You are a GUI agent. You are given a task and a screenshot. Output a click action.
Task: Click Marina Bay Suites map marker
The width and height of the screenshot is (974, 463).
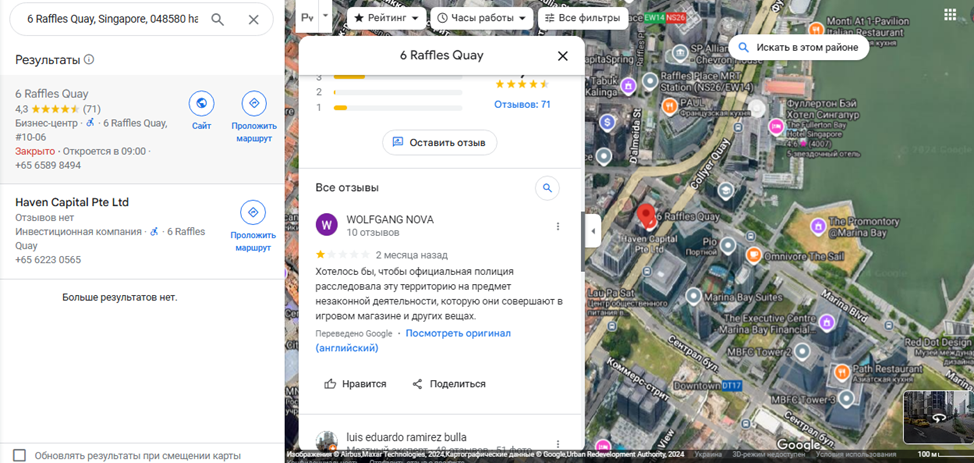click(693, 297)
